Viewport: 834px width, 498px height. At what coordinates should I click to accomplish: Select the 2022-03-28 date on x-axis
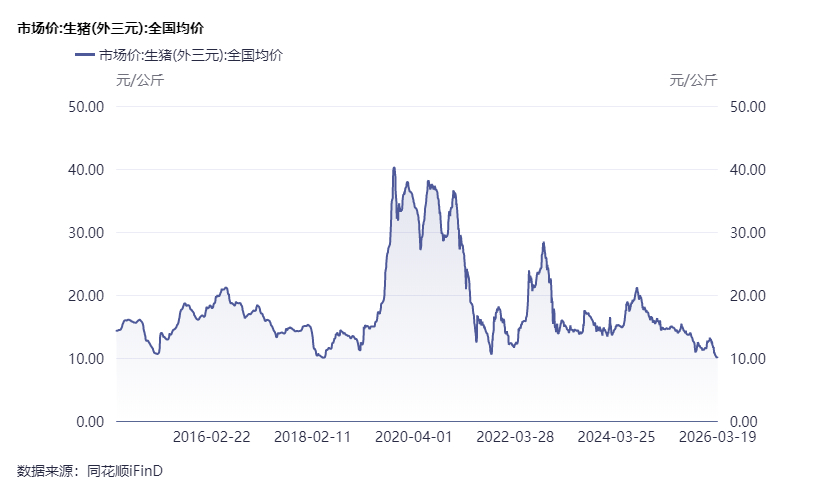click(515, 437)
